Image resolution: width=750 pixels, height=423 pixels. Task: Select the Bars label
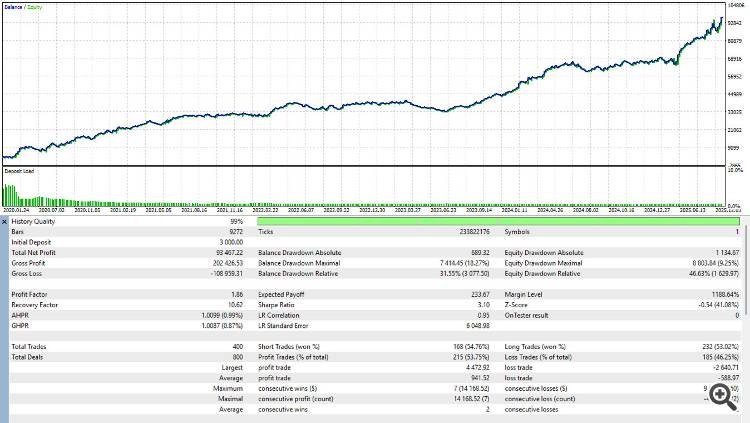17,232
